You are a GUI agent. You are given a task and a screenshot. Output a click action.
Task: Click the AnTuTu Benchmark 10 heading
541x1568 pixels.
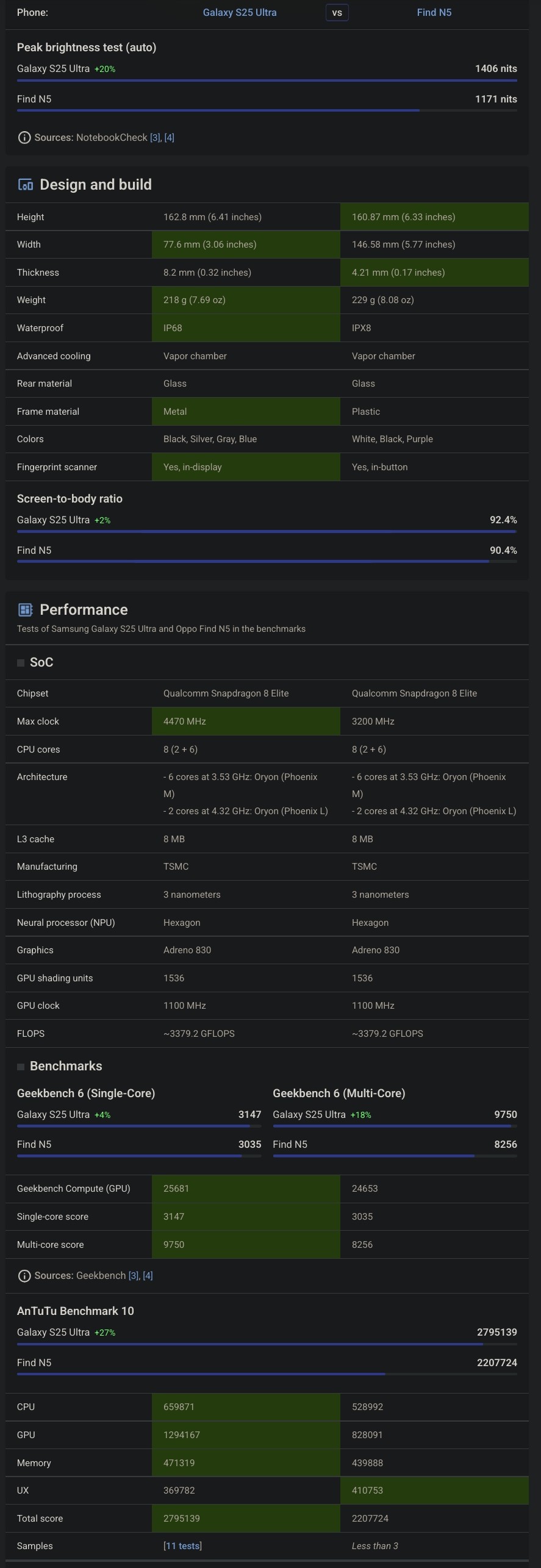pos(76,1311)
